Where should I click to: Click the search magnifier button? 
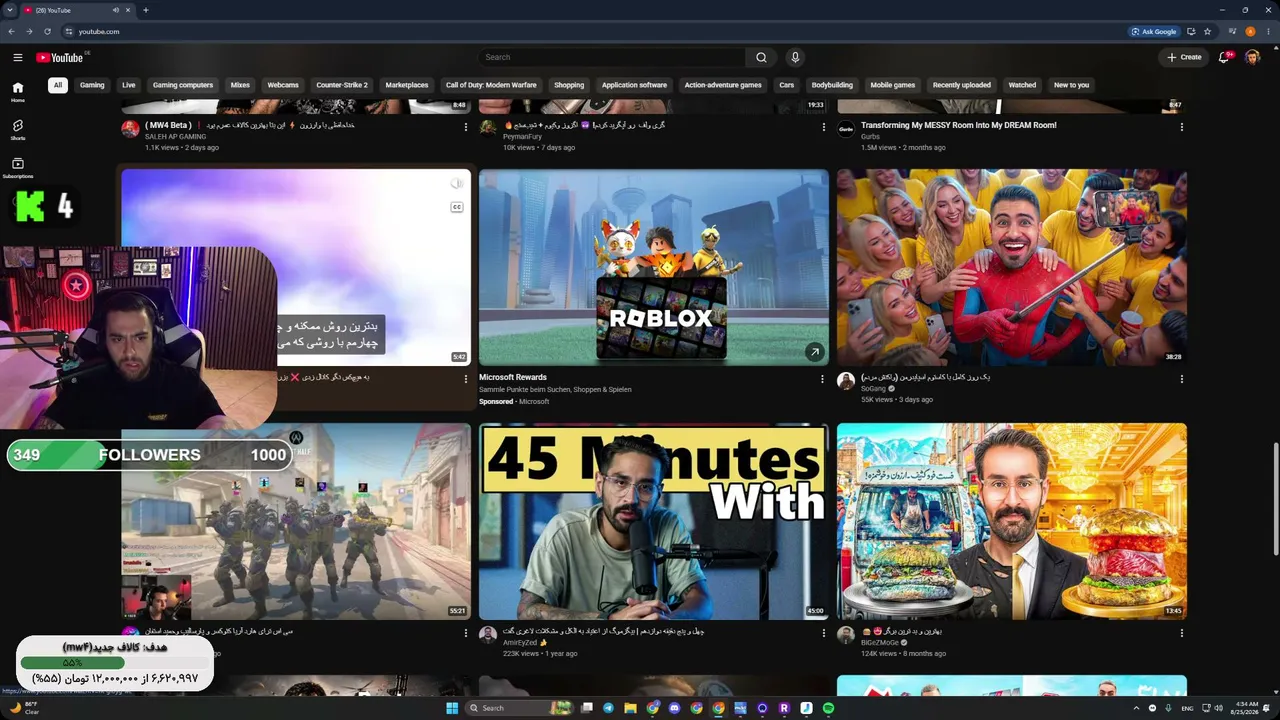click(761, 57)
